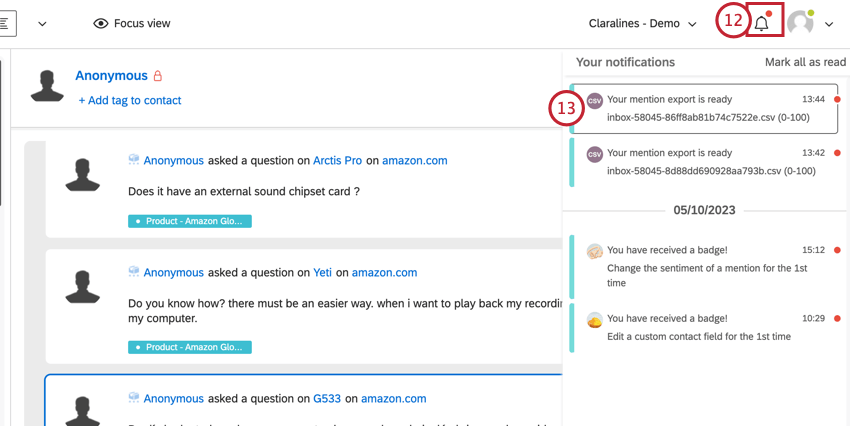The width and height of the screenshot is (850, 426).
Task: Toggle the unread red dot on the 15:12 badge notification
Action: pos(837,250)
